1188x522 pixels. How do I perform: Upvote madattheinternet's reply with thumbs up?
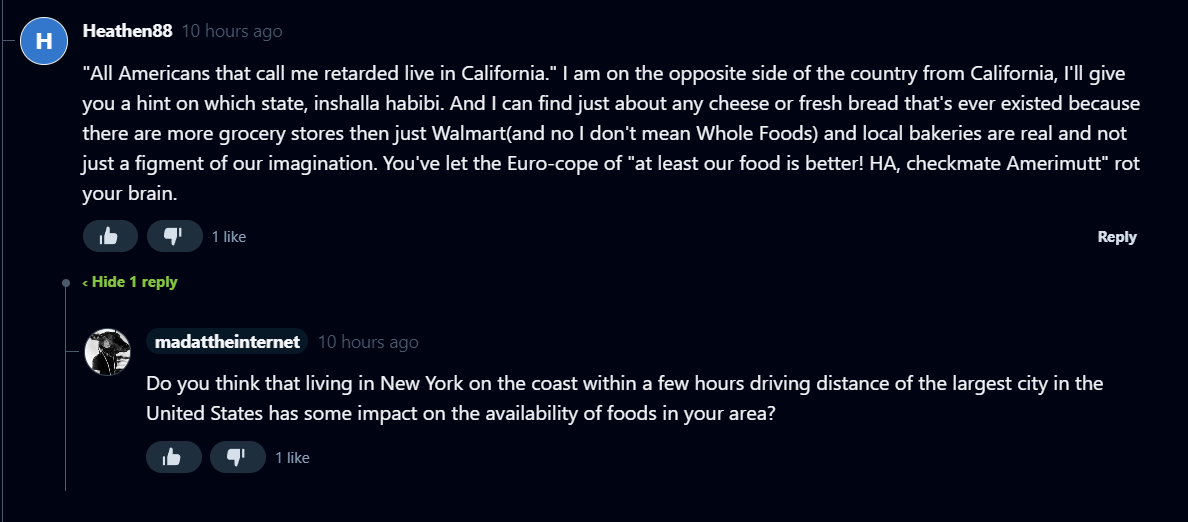click(x=174, y=457)
